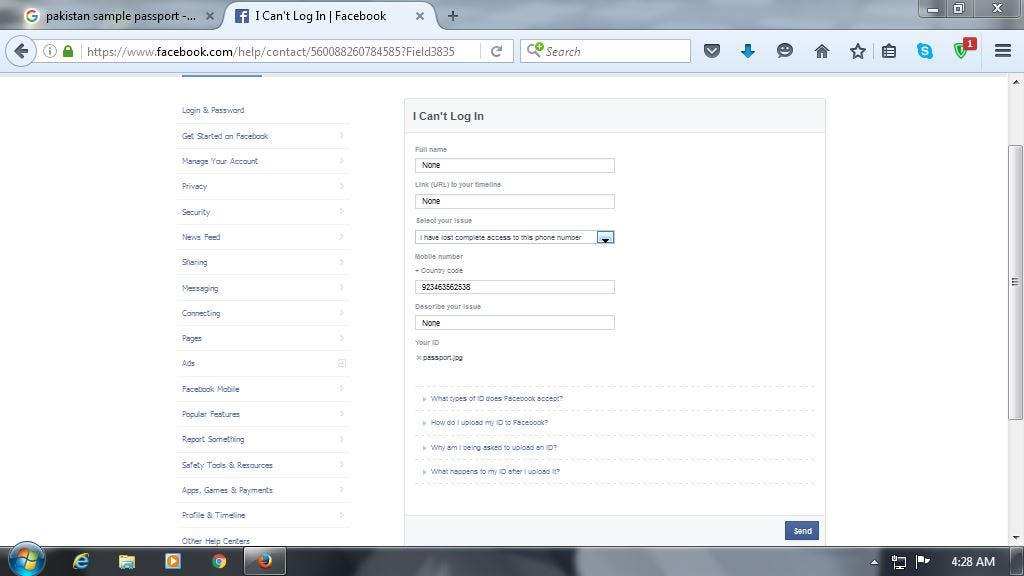Show hidden tray icons arrow
Image resolution: width=1024 pixels, height=576 pixels.
pos(874,562)
